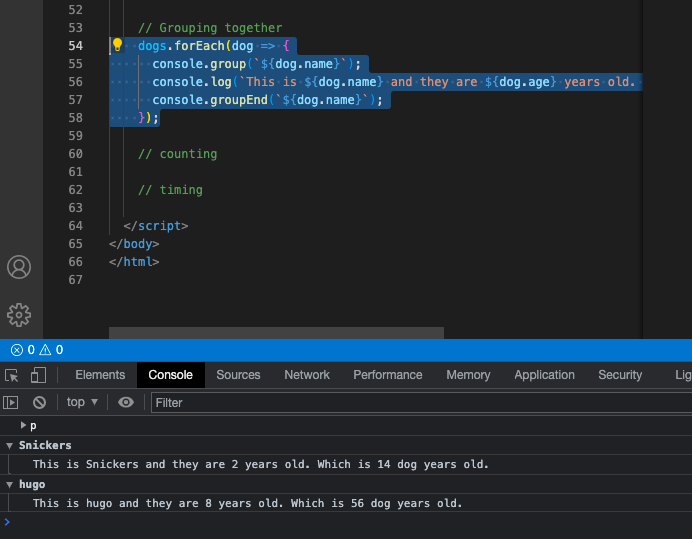Image resolution: width=692 pixels, height=539 pixels.
Task: Click the errors count icon in status bar
Action: point(17,350)
